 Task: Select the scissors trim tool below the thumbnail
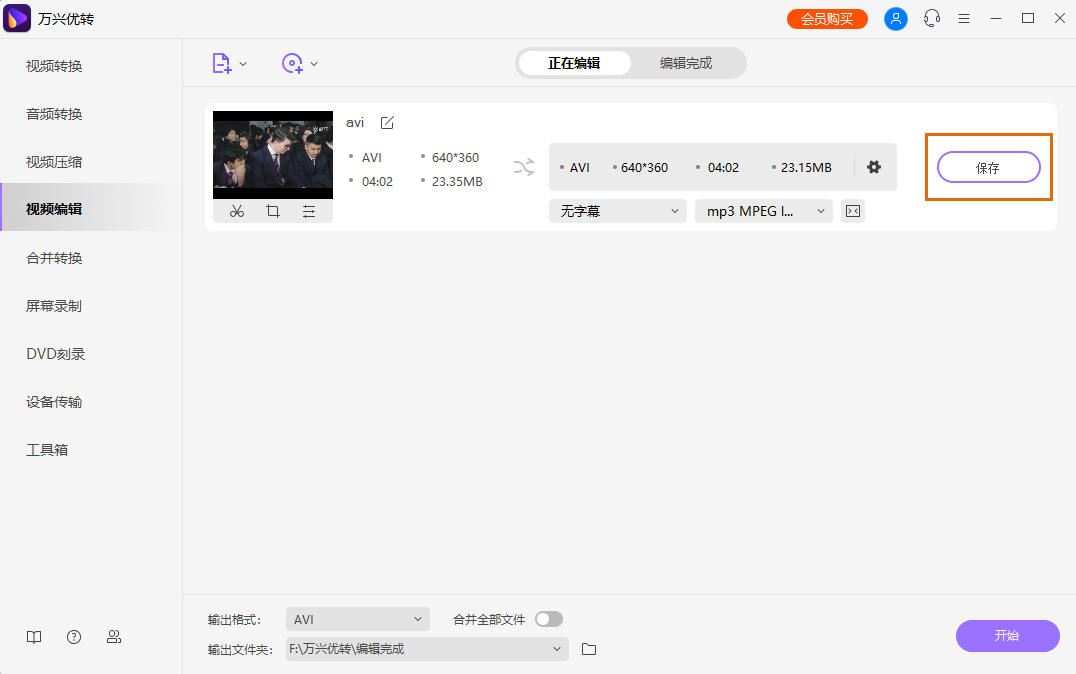236,211
